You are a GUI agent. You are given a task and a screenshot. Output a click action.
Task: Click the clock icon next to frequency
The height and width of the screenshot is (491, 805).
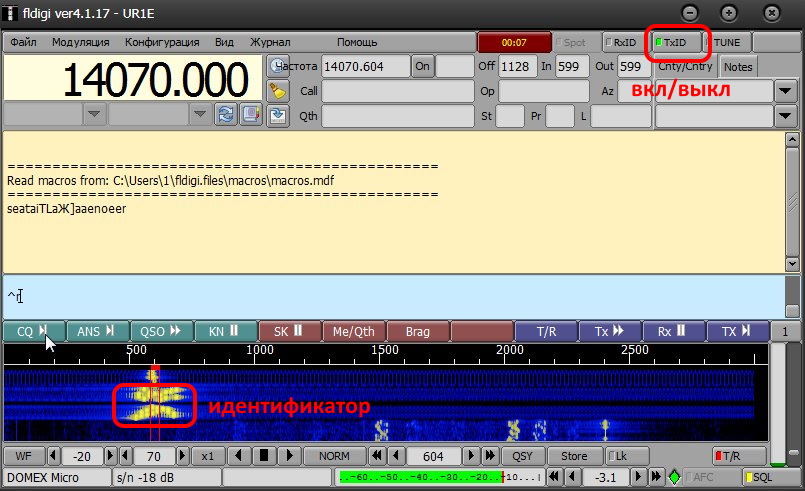[x=278, y=66]
